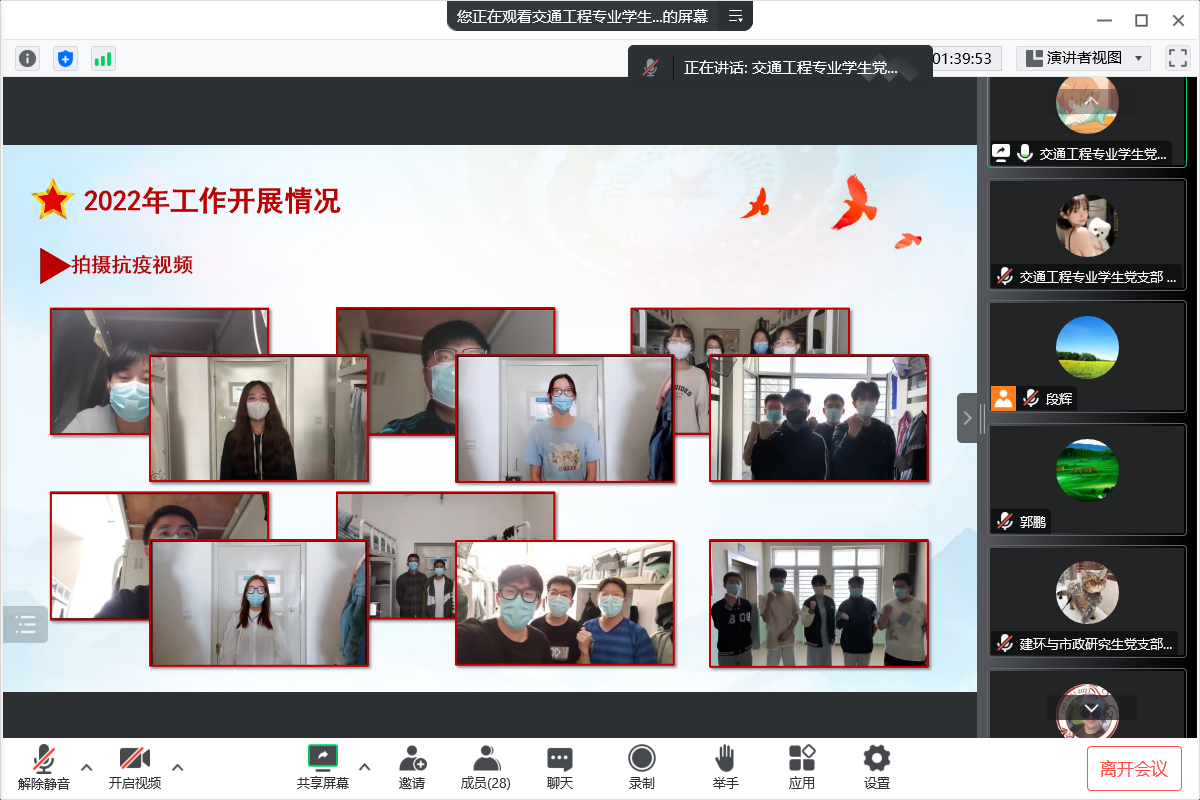1200x800 pixels.
Task: Start recording with 录制 button
Action: tap(642, 767)
